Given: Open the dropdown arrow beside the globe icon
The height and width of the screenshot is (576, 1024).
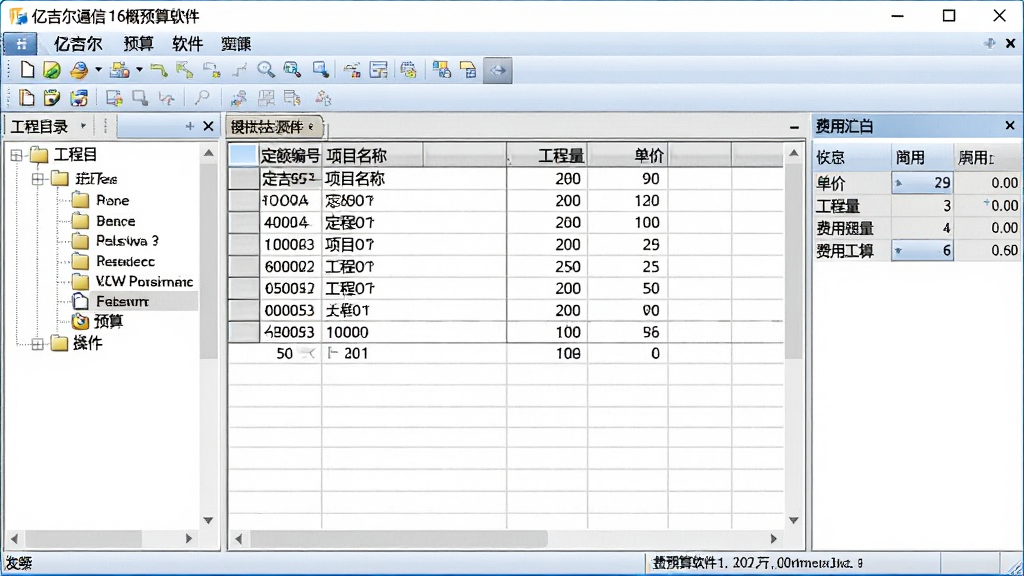Looking at the screenshot, I should (98, 70).
